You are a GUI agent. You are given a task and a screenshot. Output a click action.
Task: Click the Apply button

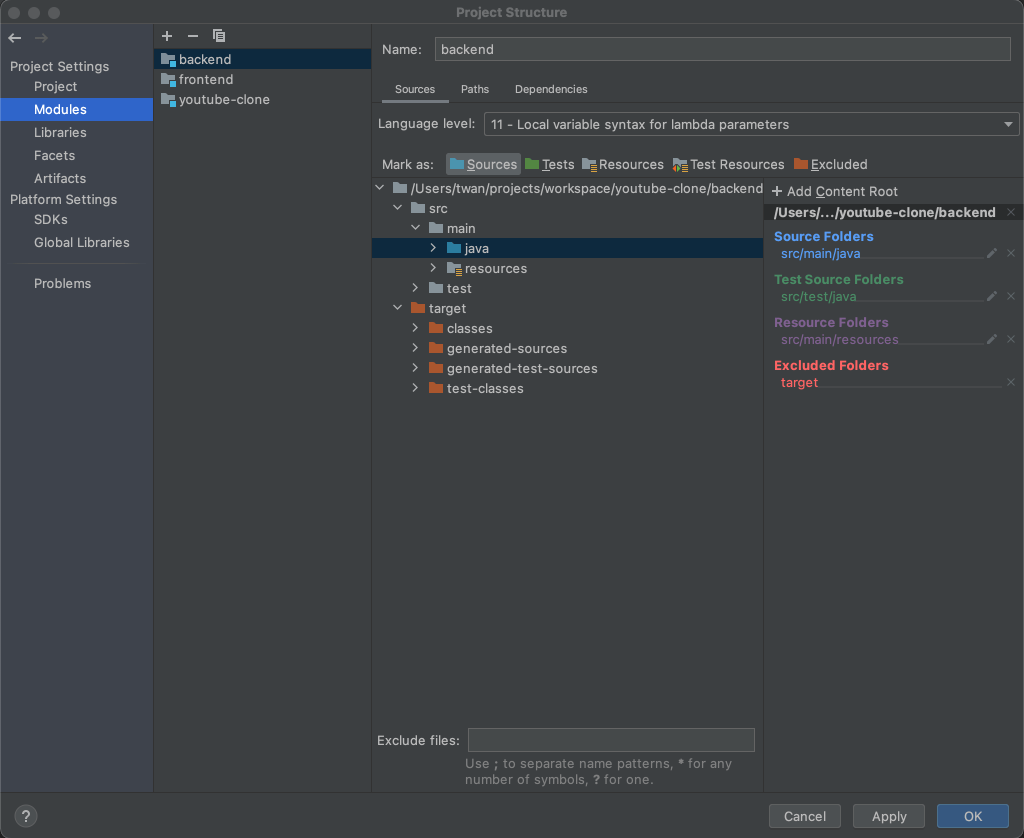tap(889, 816)
